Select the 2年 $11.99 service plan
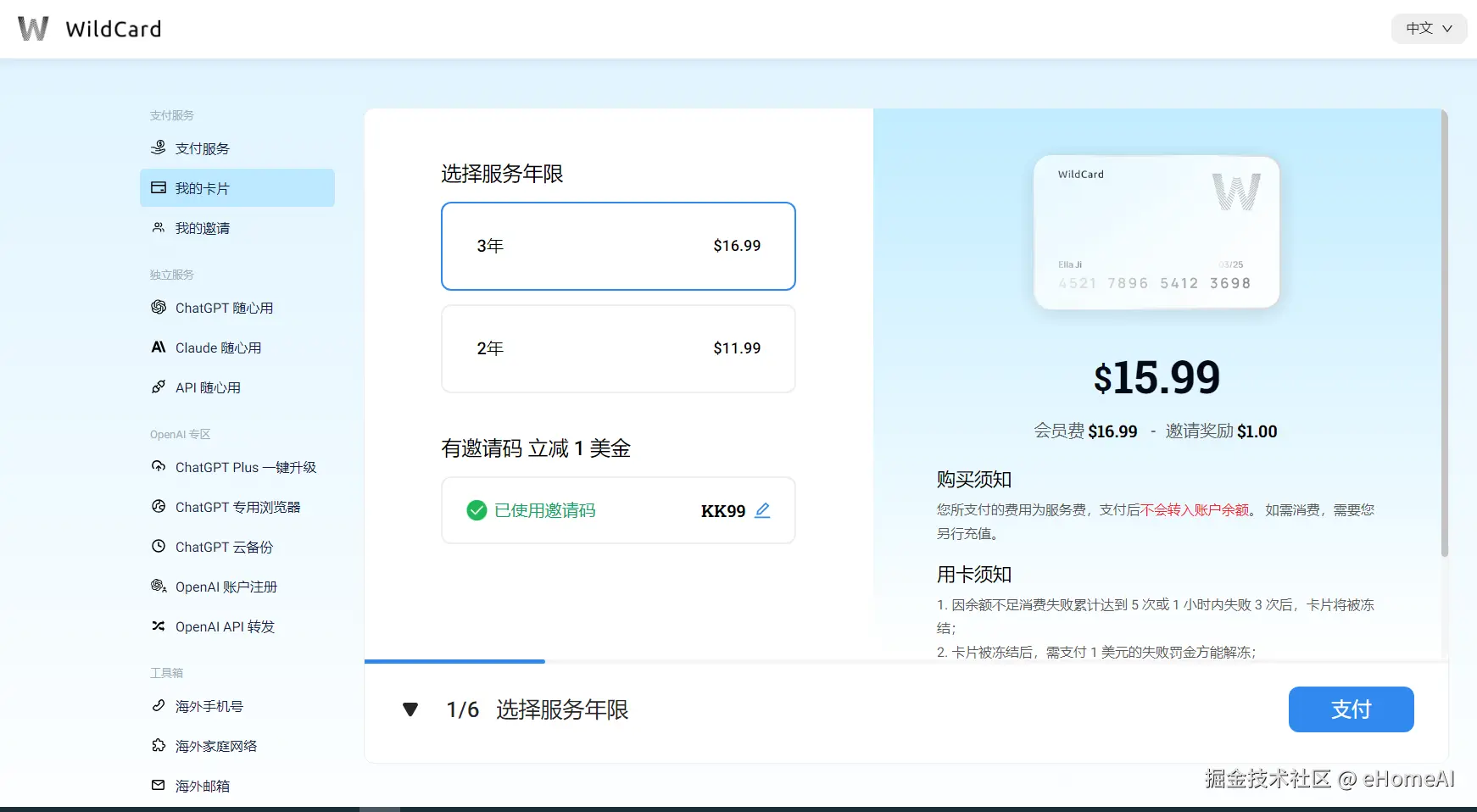This screenshot has width=1477, height=812. pos(618,348)
